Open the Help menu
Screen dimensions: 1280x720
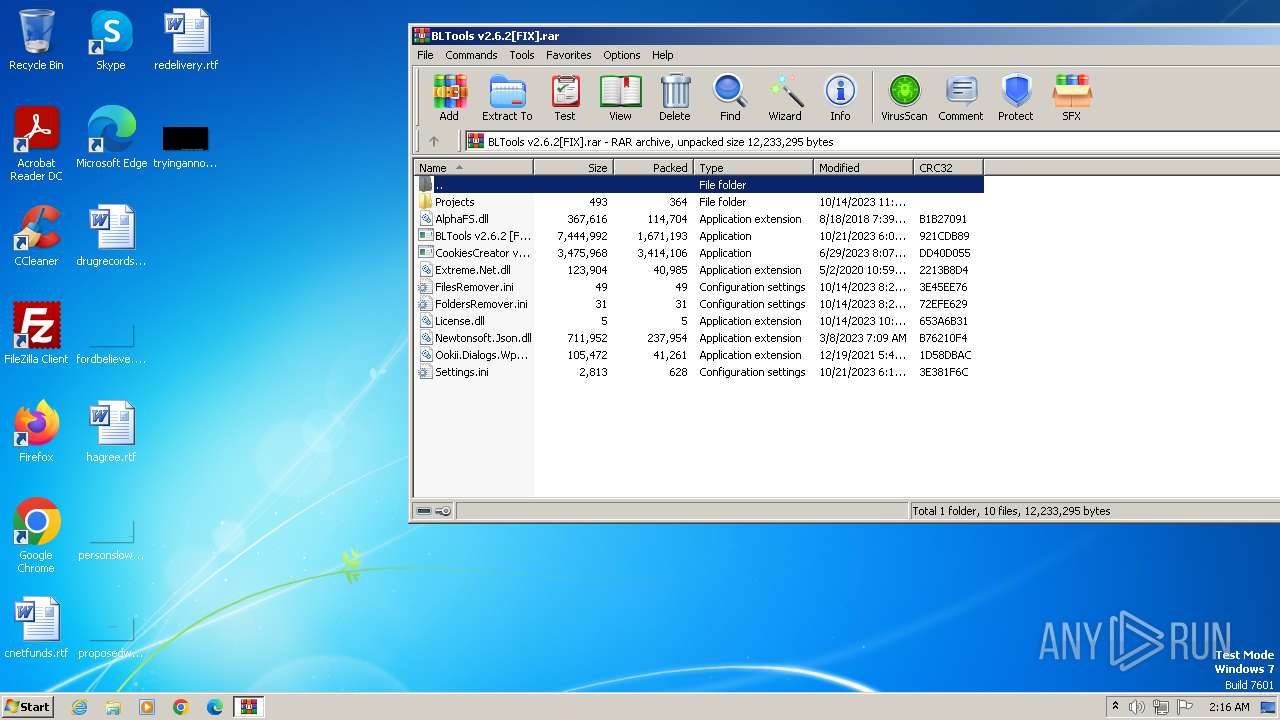point(662,55)
